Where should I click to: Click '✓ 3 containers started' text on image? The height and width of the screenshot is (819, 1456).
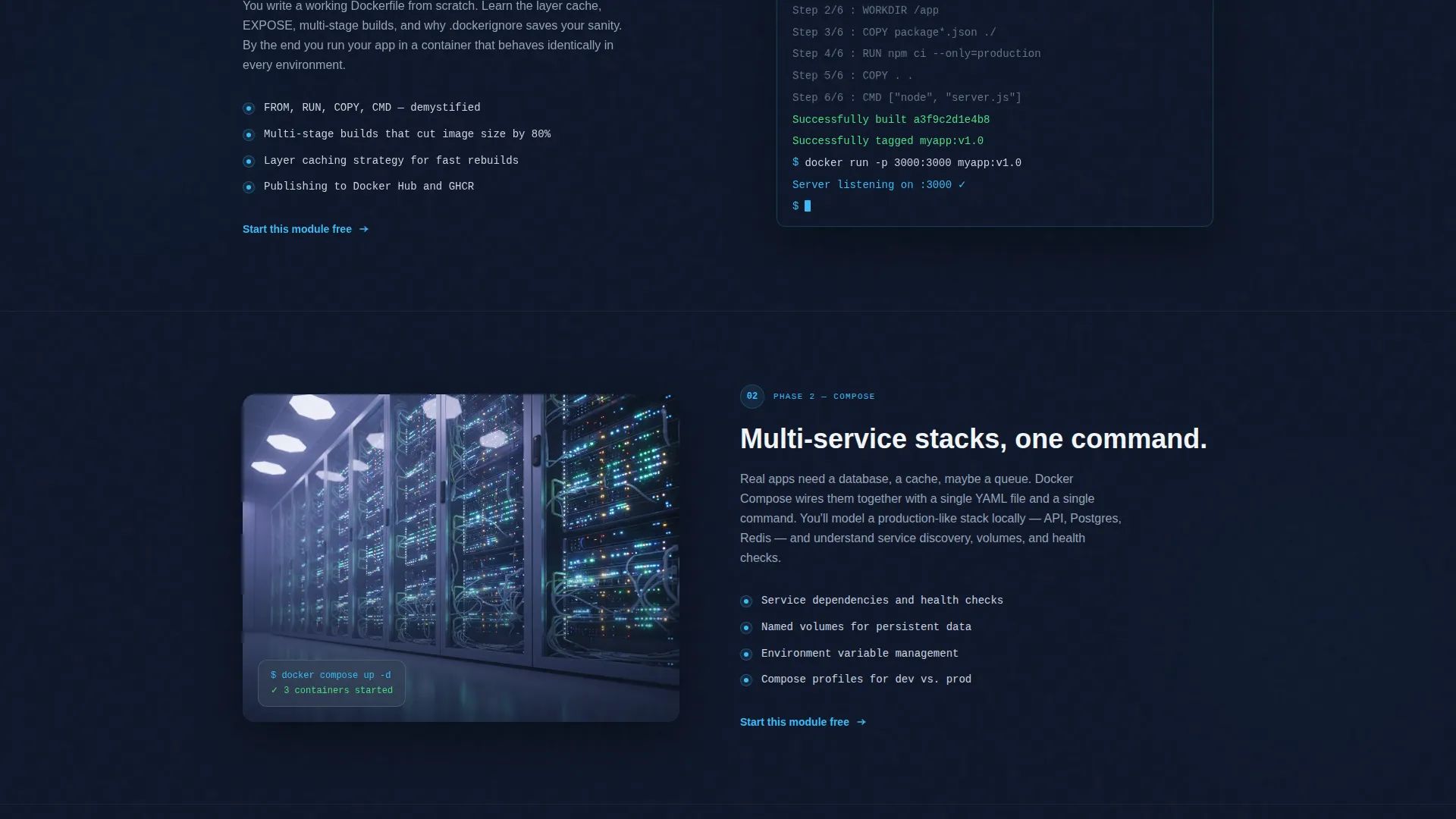pyautogui.click(x=331, y=691)
